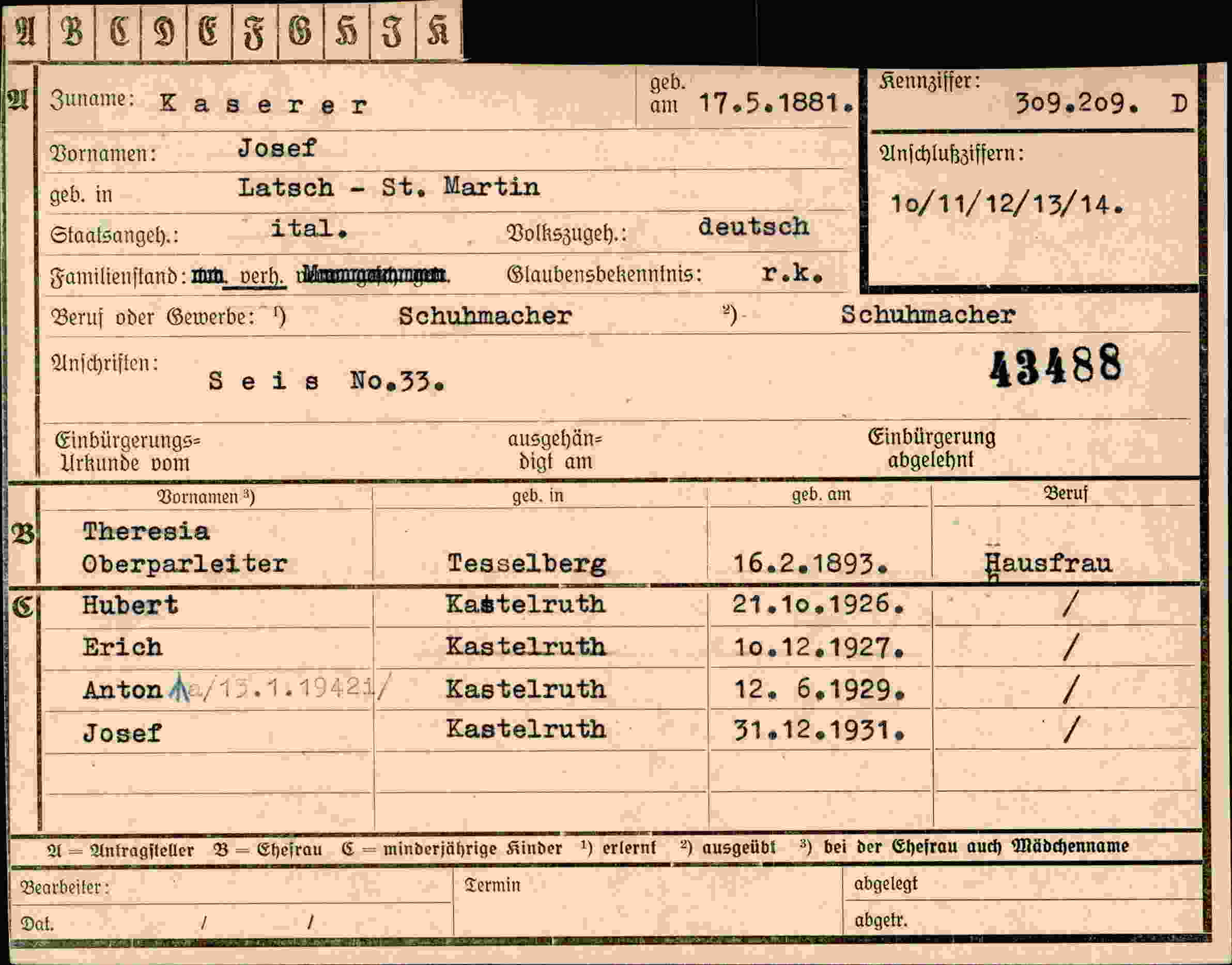This screenshot has height=965, width=1232.
Task: Click maiden name 'Oberparleiter'
Action: click(185, 564)
